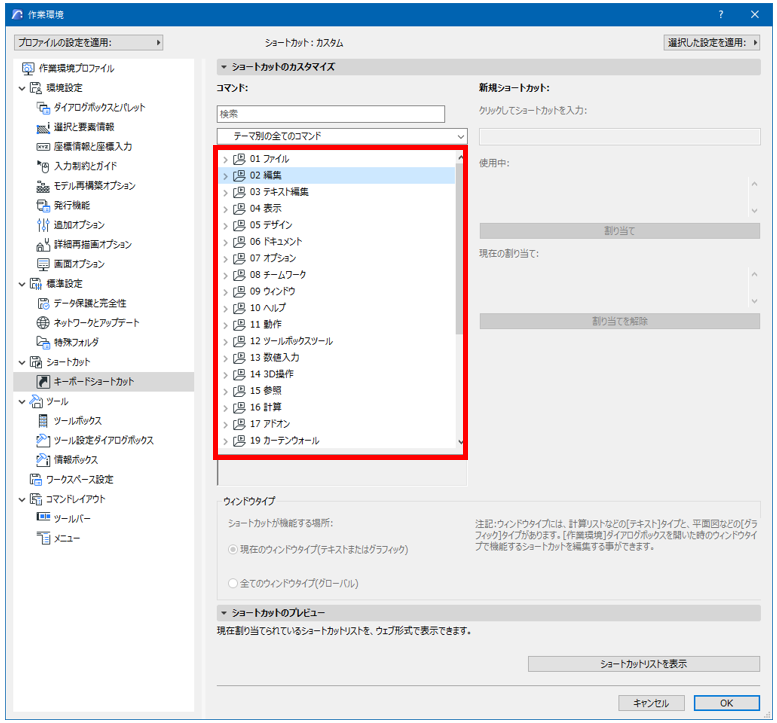
Task: Click the ツールボックス icon
Action: coord(44,421)
